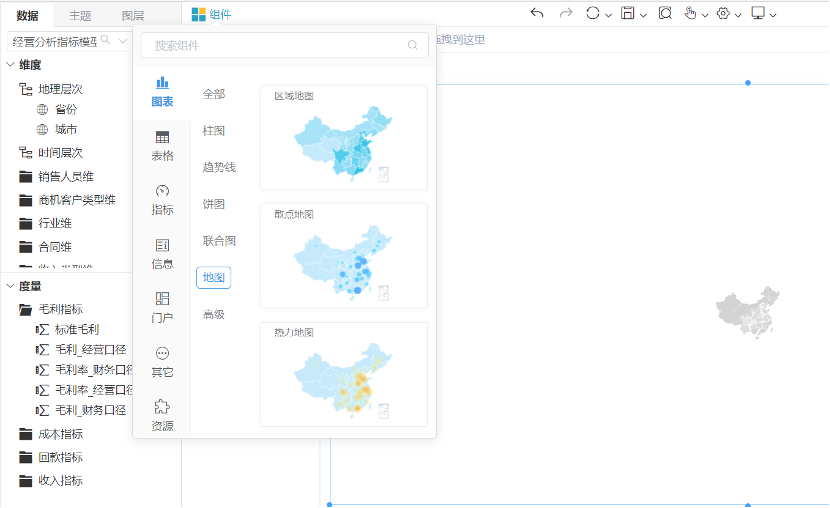
Task: Select the 毛利率_经营口径 measure
Action: [x=84, y=390]
